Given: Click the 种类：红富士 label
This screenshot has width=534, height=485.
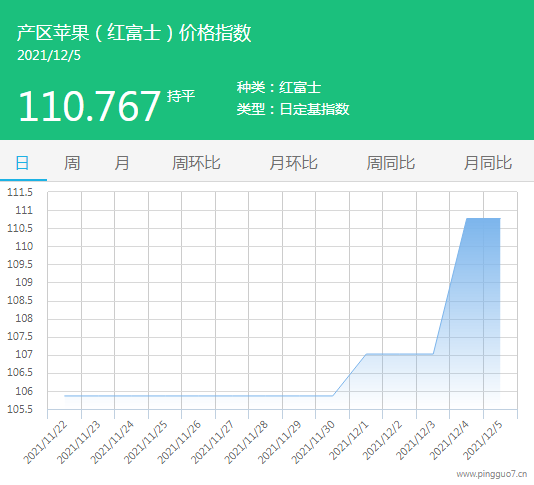Looking at the screenshot, I should pos(279,87).
